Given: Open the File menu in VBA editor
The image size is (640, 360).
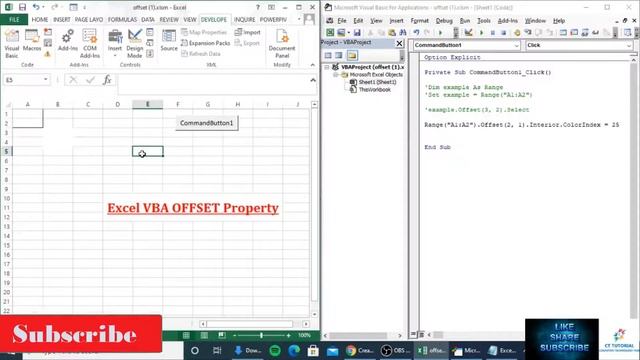Looking at the screenshot, I should coord(342,21).
